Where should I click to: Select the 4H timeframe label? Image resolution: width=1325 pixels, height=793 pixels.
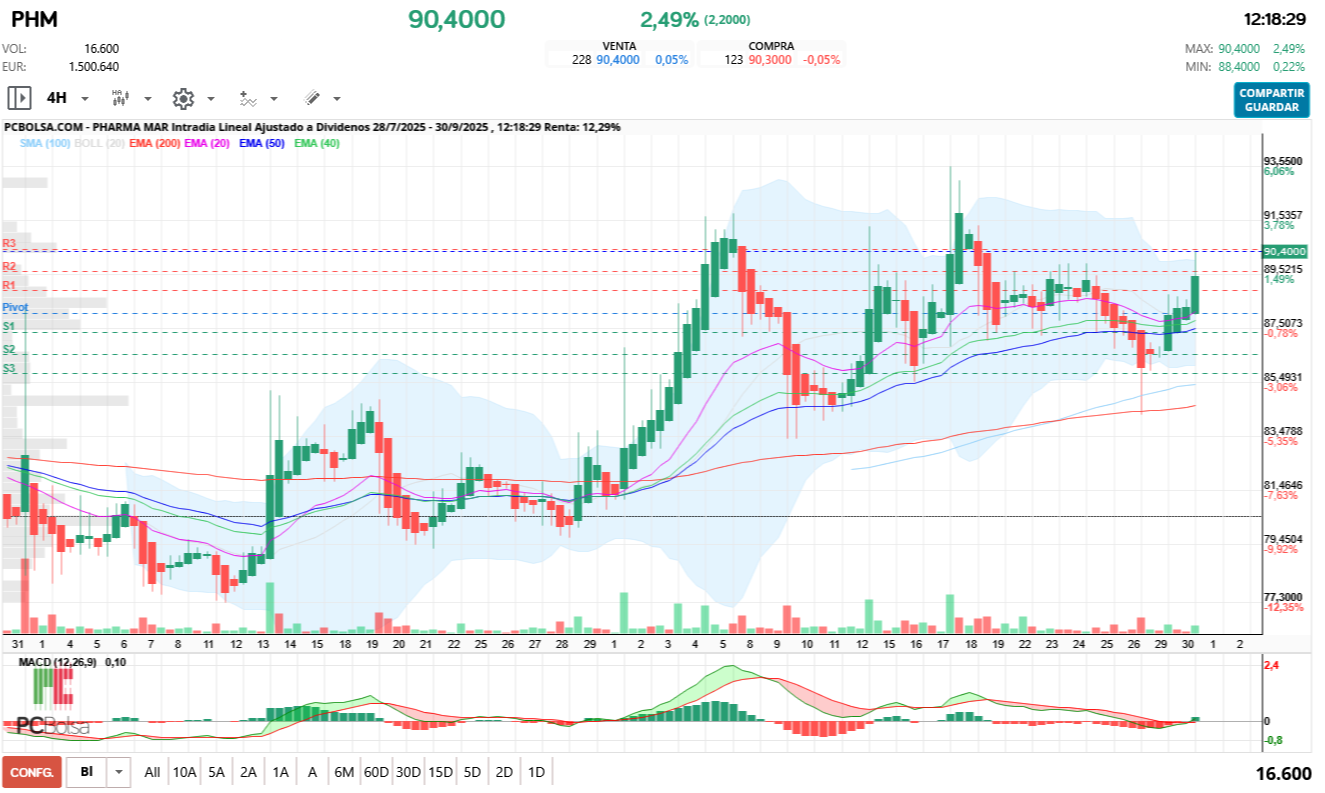57,98
